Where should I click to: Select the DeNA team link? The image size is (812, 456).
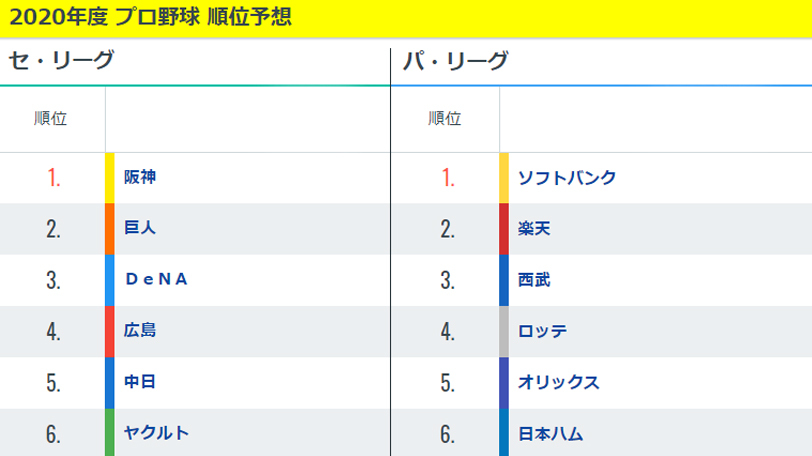click(157, 280)
